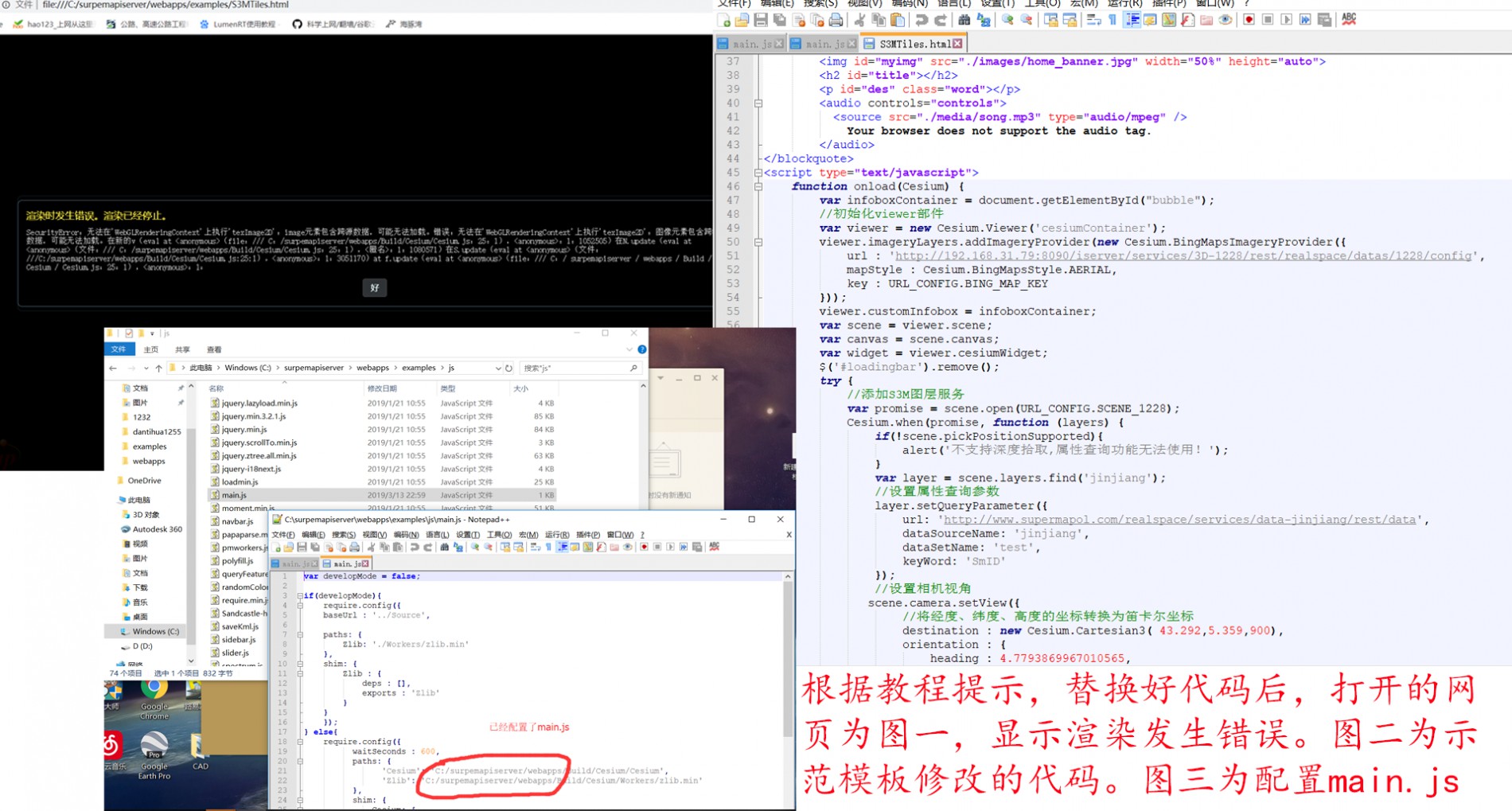Toggle word wrap in the top Notepad++ toolbar
1512x811 pixels.
[x=1094, y=20]
